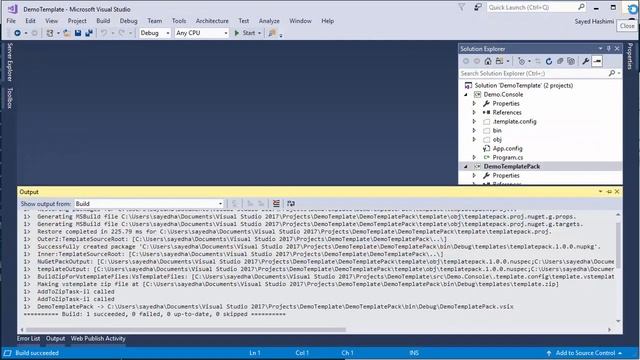
Task: Open the Window menu
Action: 300,21
